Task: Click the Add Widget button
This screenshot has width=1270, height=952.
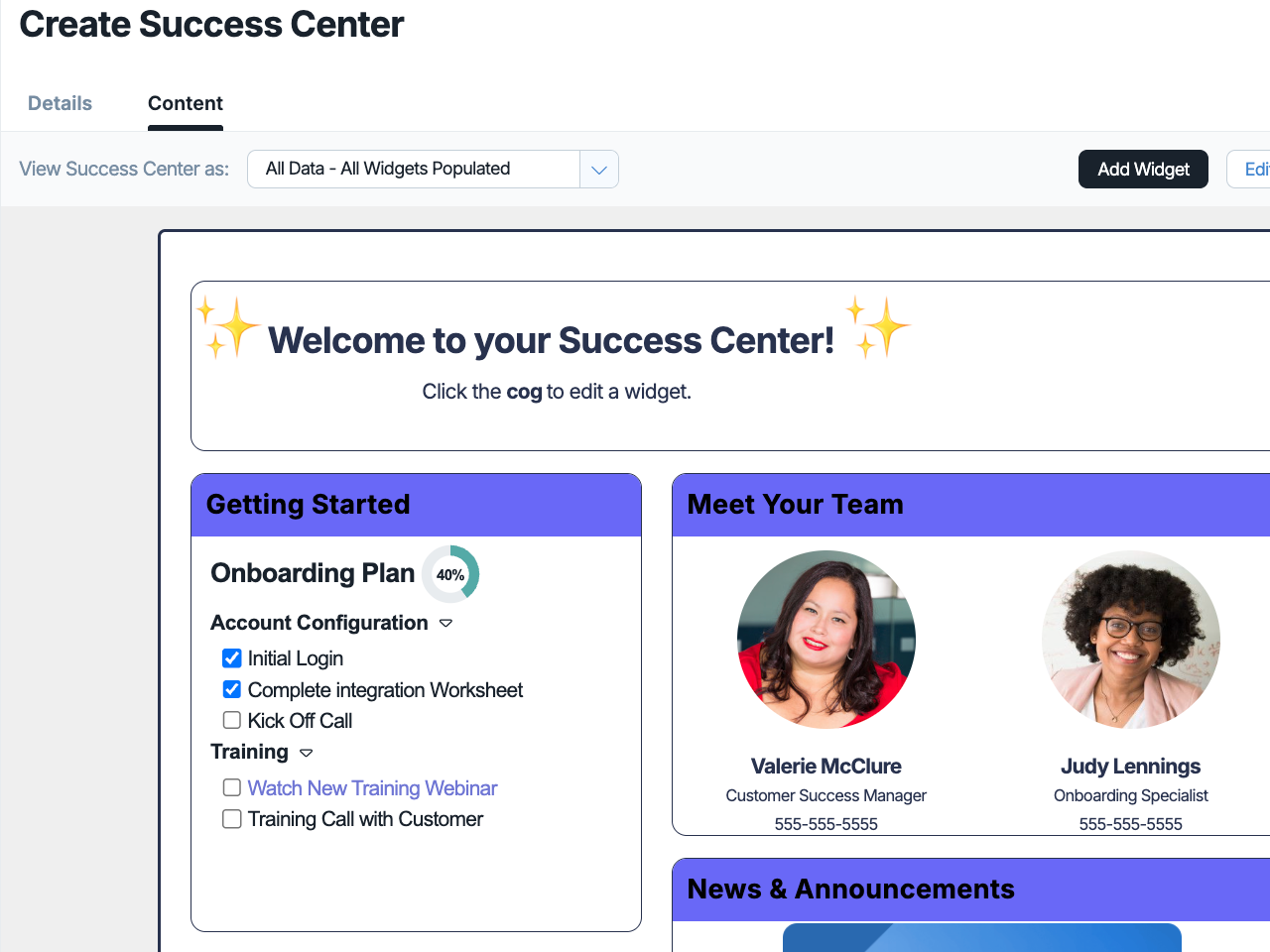Action: (x=1143, y=170)
